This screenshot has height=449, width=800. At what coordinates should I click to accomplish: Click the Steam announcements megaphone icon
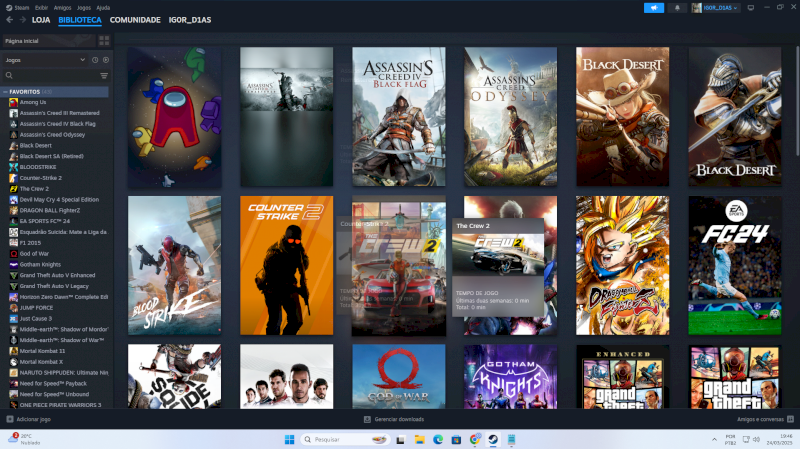point(654,7)
